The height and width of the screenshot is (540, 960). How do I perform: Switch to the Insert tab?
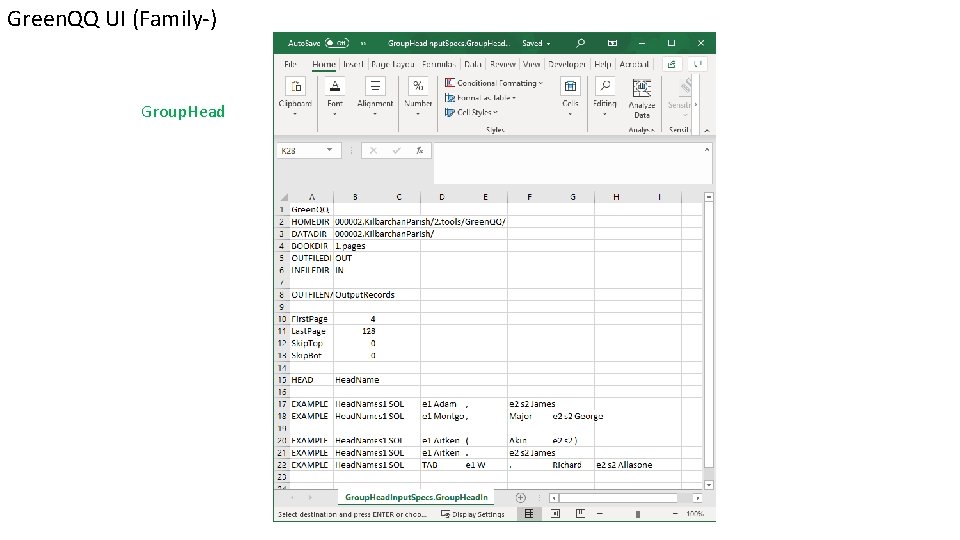(353, 64)
